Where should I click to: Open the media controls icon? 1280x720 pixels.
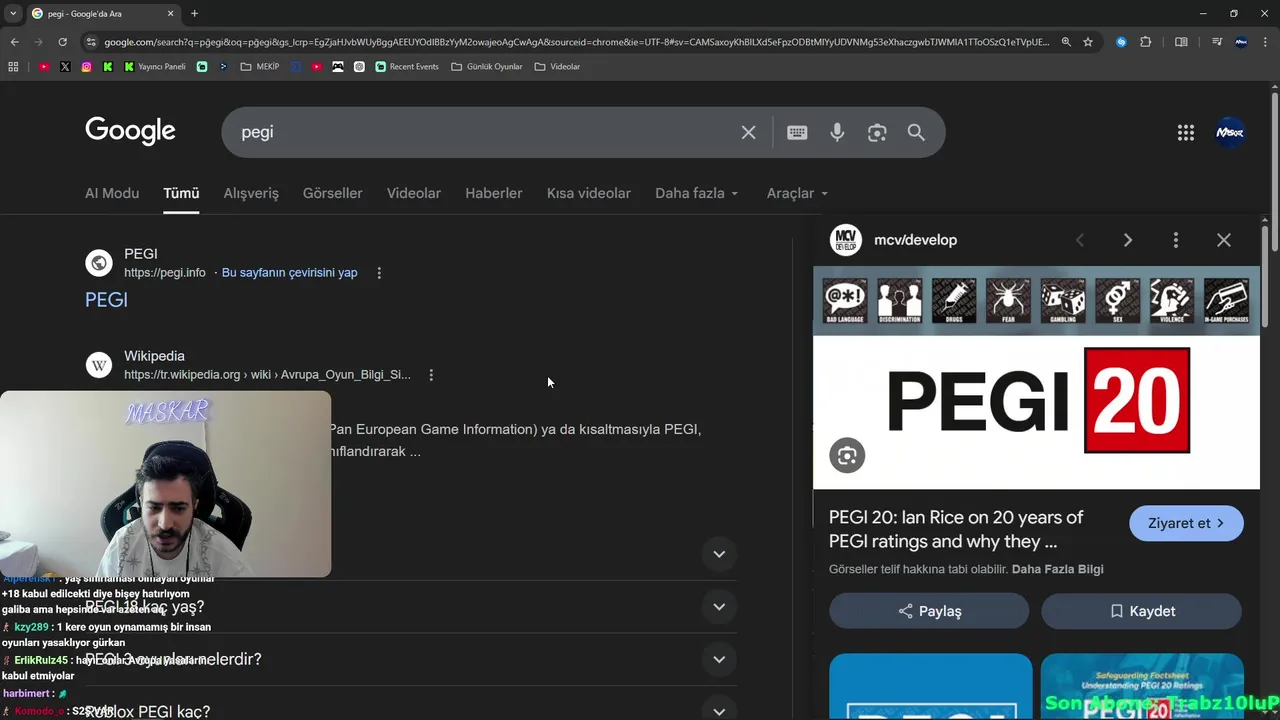tap(1217, 42)
